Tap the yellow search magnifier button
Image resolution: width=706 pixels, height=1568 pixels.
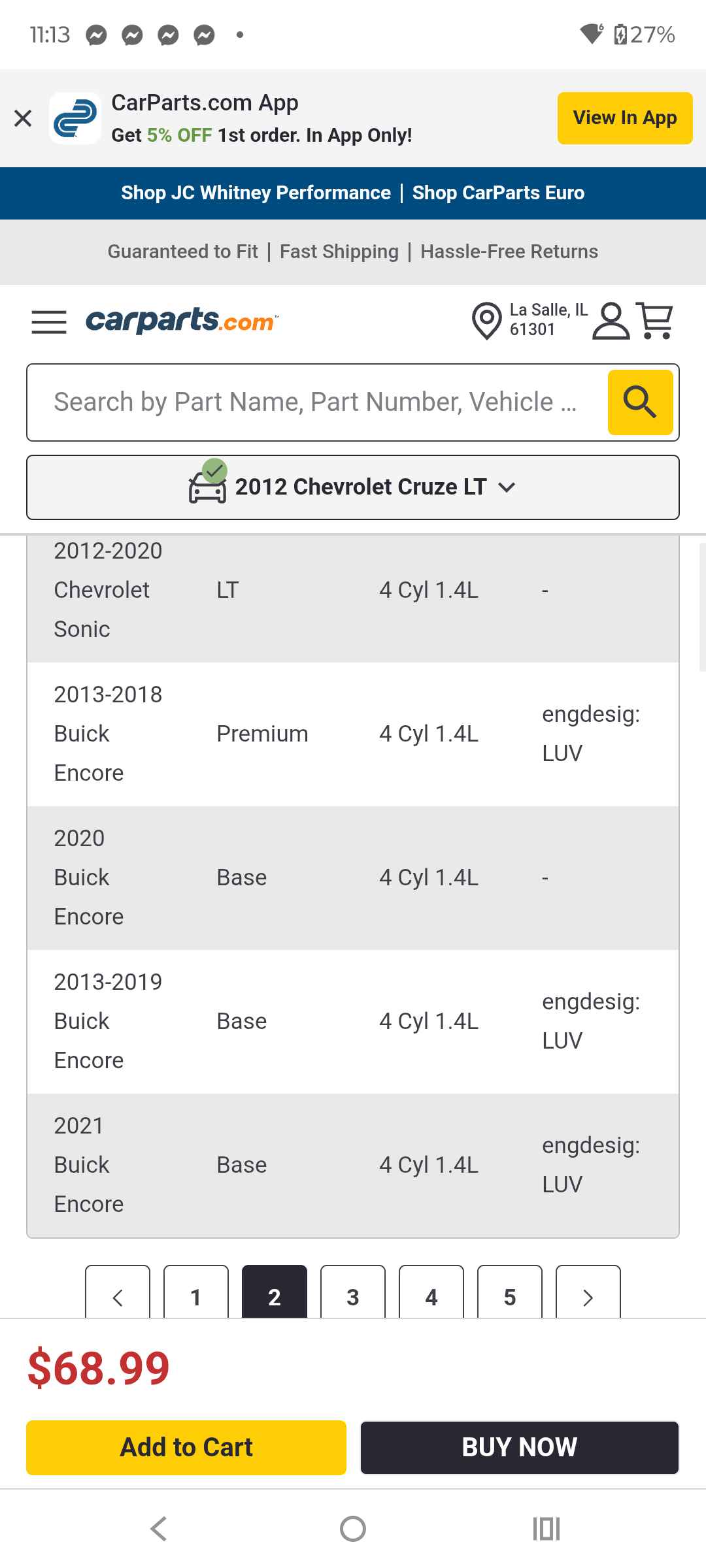point(640,402)
